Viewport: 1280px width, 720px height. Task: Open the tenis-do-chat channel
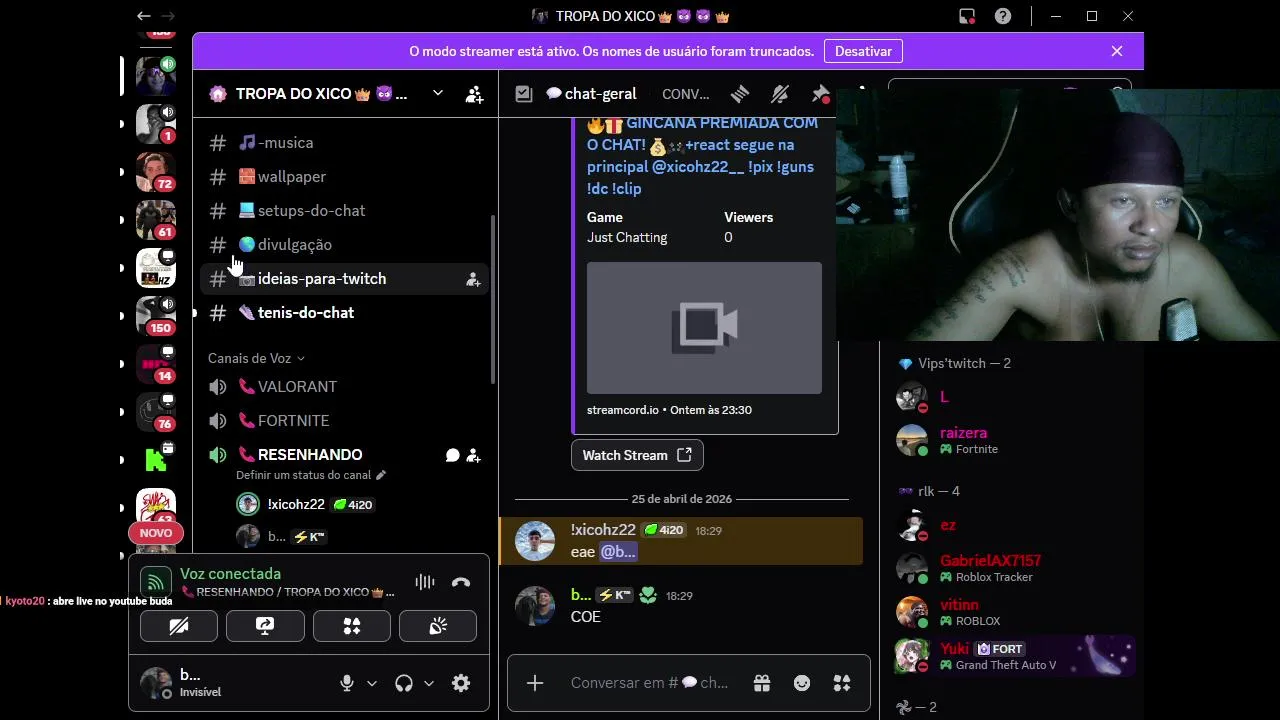345,313
